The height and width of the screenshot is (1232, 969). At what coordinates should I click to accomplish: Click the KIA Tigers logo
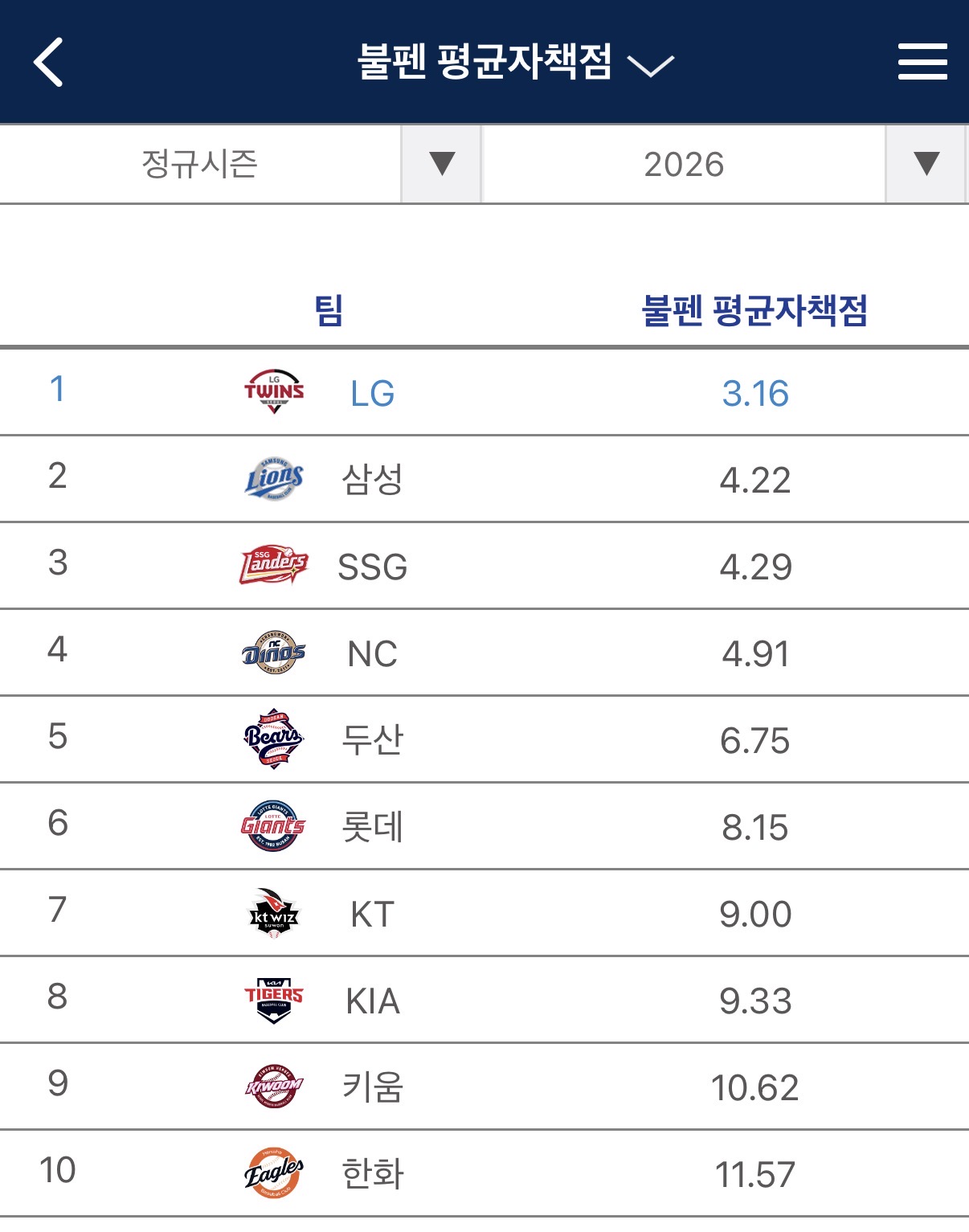(274, 1000)
